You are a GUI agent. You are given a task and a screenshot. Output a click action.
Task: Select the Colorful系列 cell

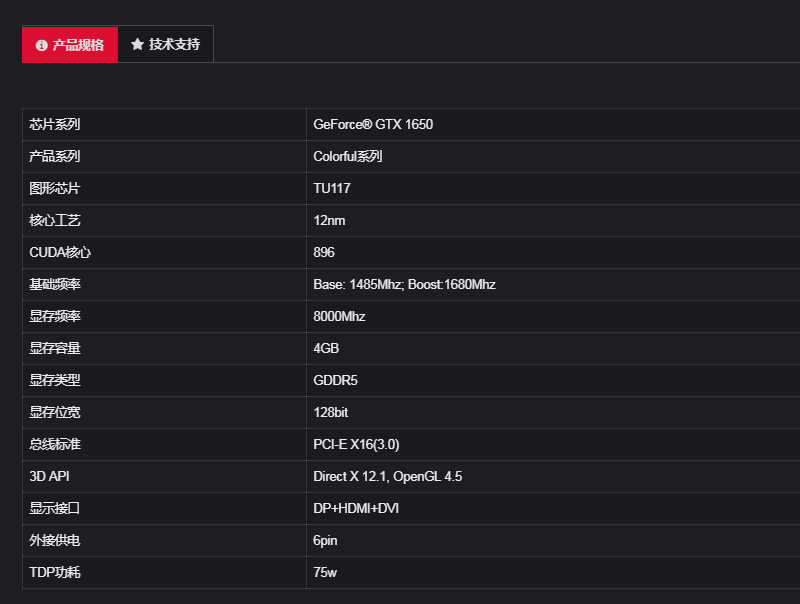point(348,156)
